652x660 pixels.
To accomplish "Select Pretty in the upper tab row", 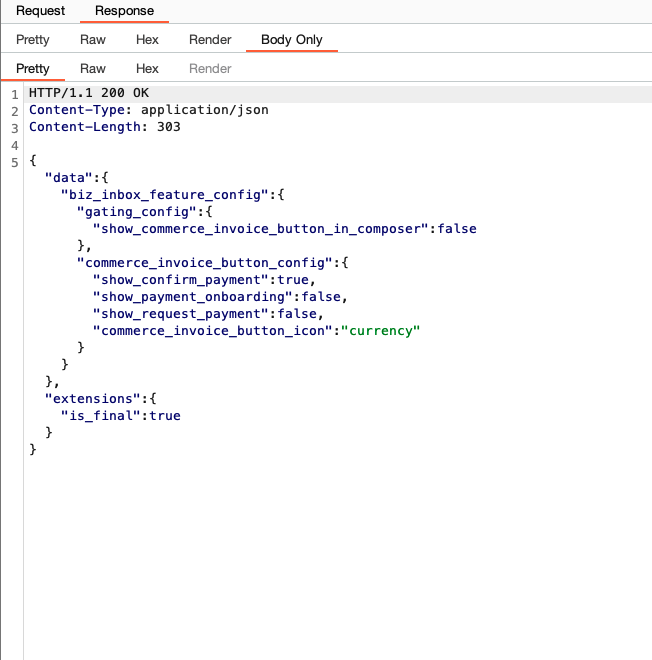I will (x=33, y=40).
